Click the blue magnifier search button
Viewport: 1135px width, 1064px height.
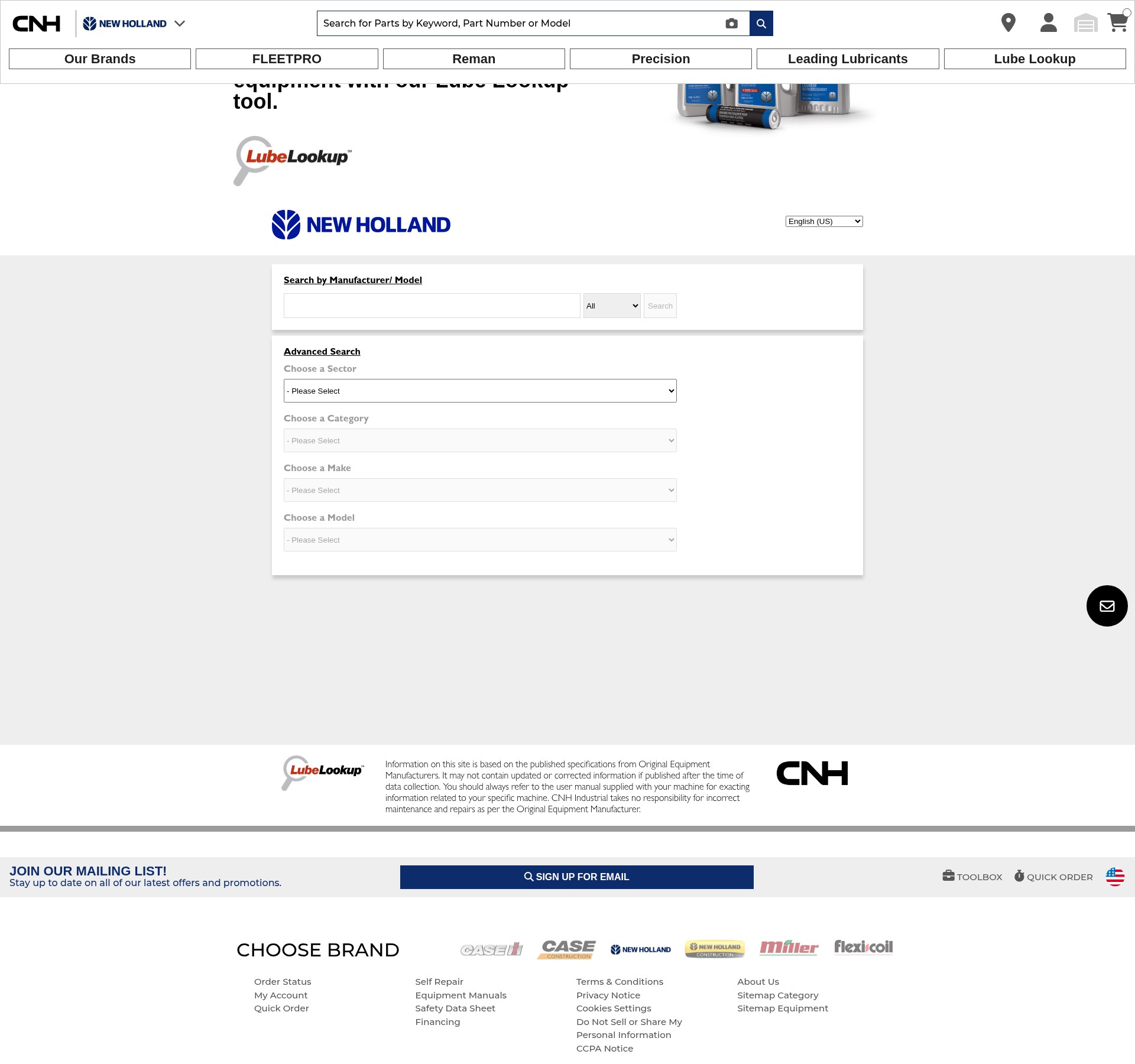tap(761, 24)
